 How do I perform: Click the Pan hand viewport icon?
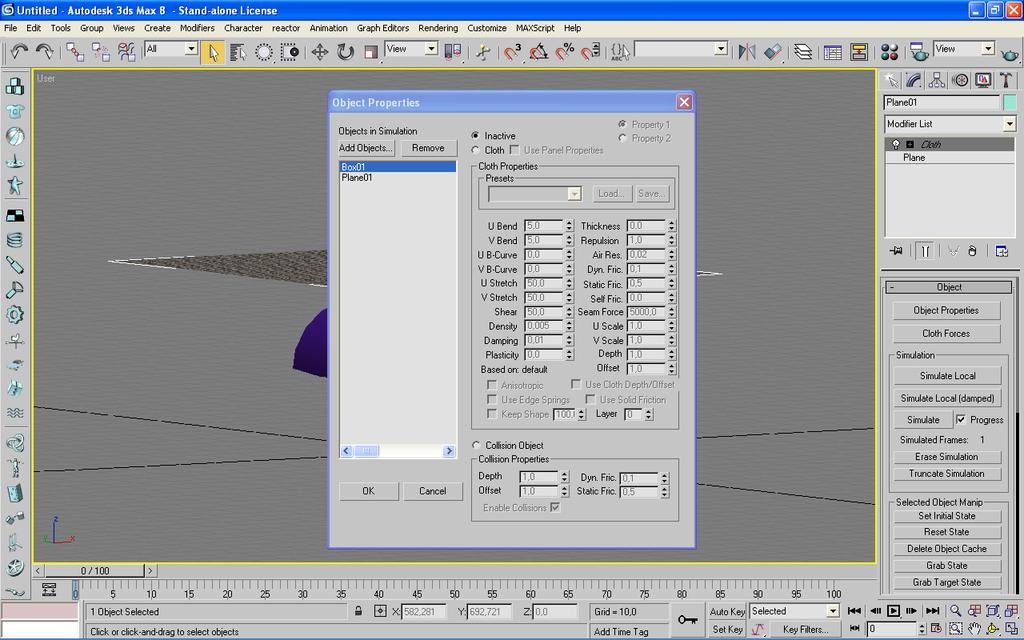(x=974, y=628)
